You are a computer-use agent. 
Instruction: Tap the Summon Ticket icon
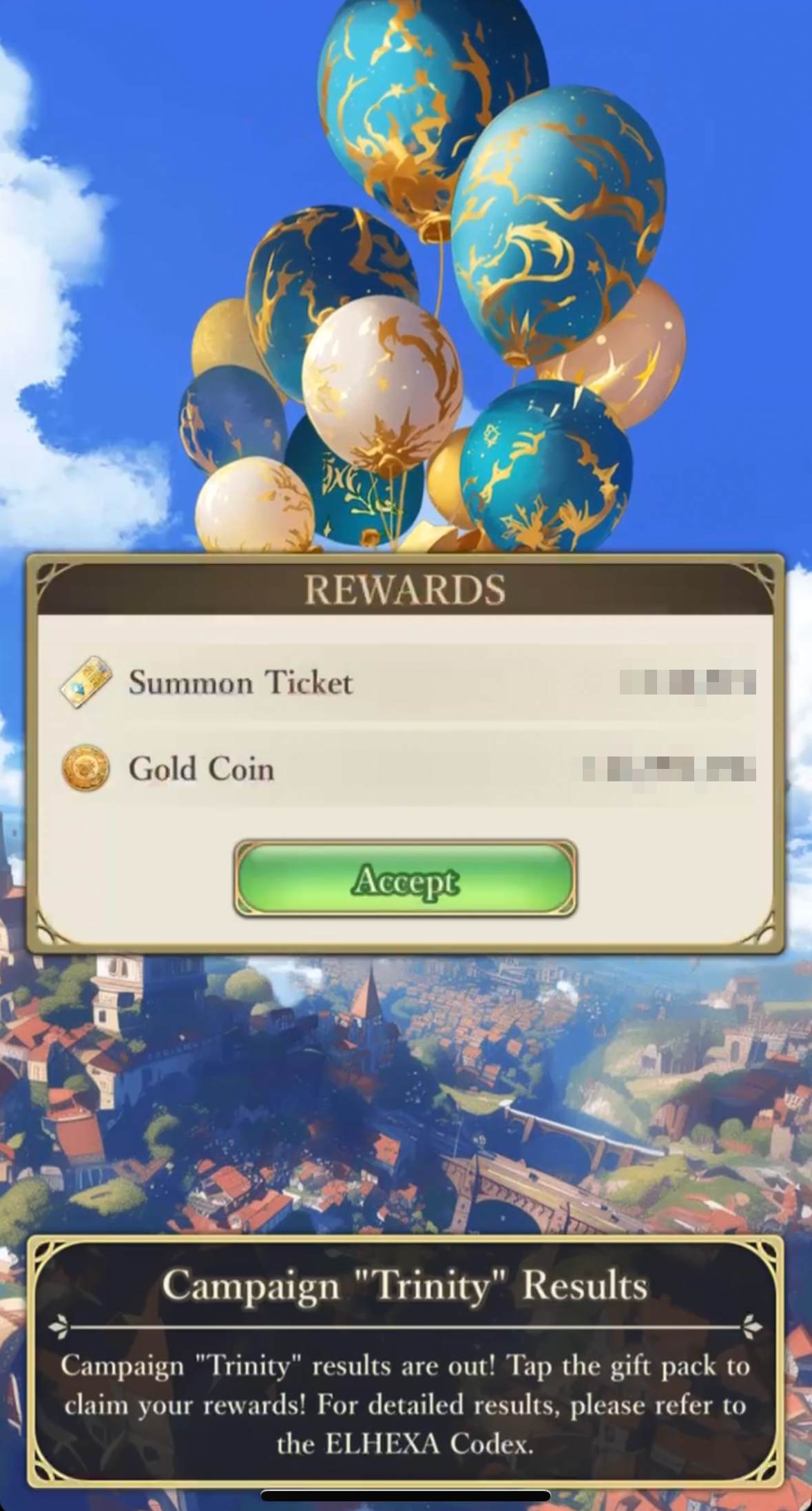86,683
